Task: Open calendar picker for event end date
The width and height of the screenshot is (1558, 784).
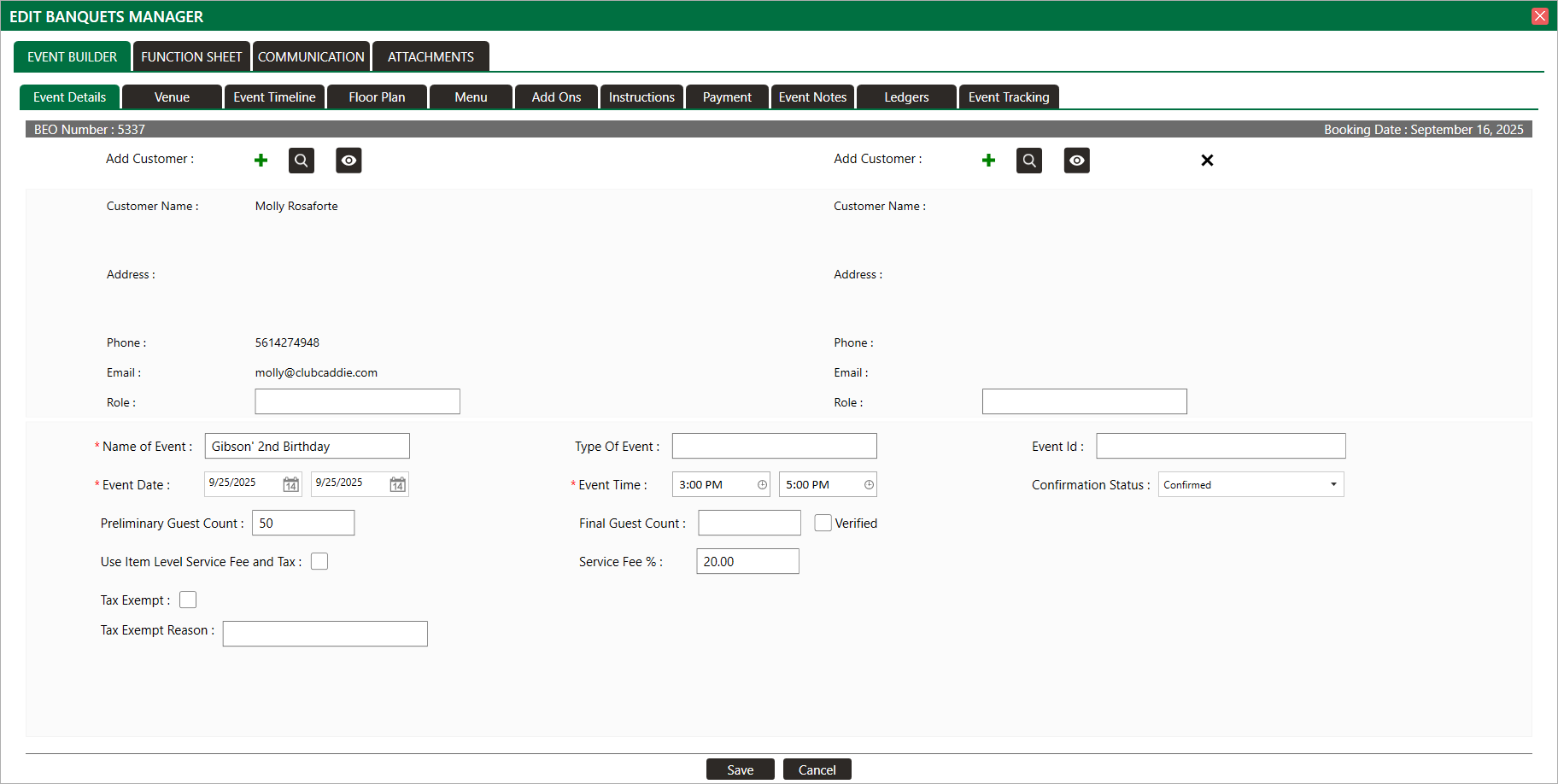Action: (x=398, y=484)
